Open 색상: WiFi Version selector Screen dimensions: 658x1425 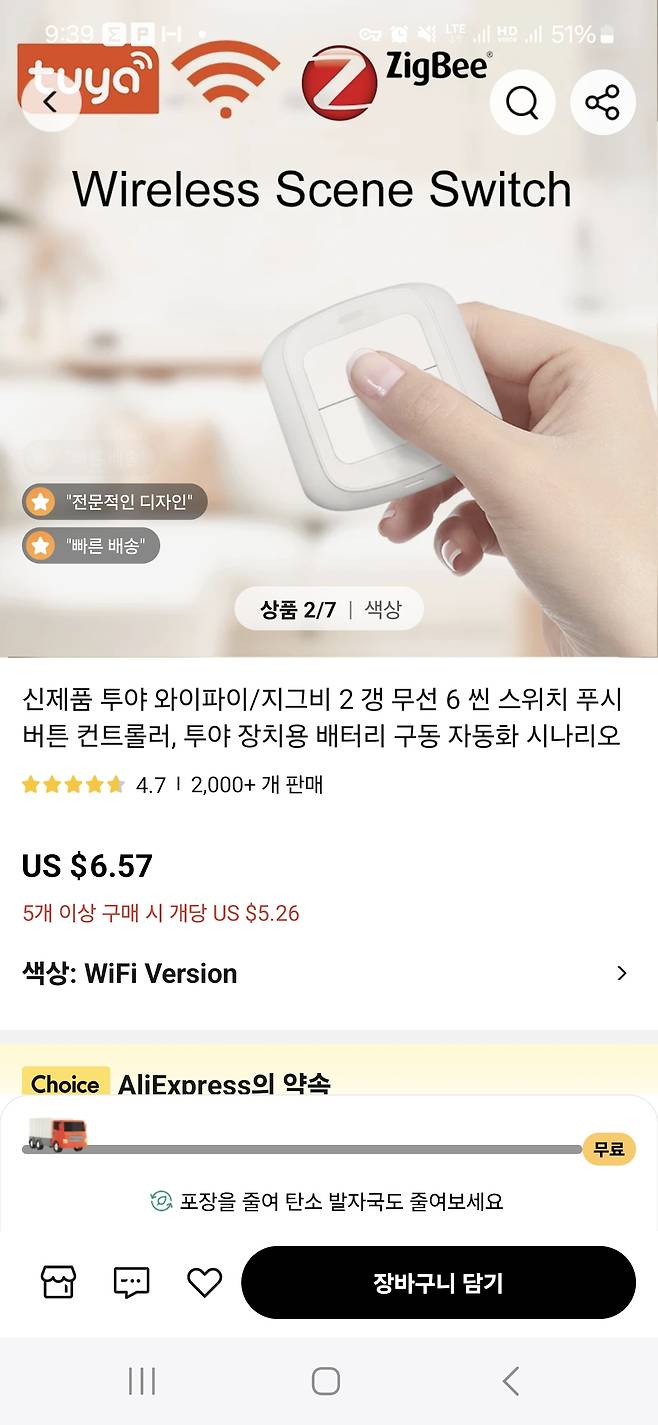point(329,973)
